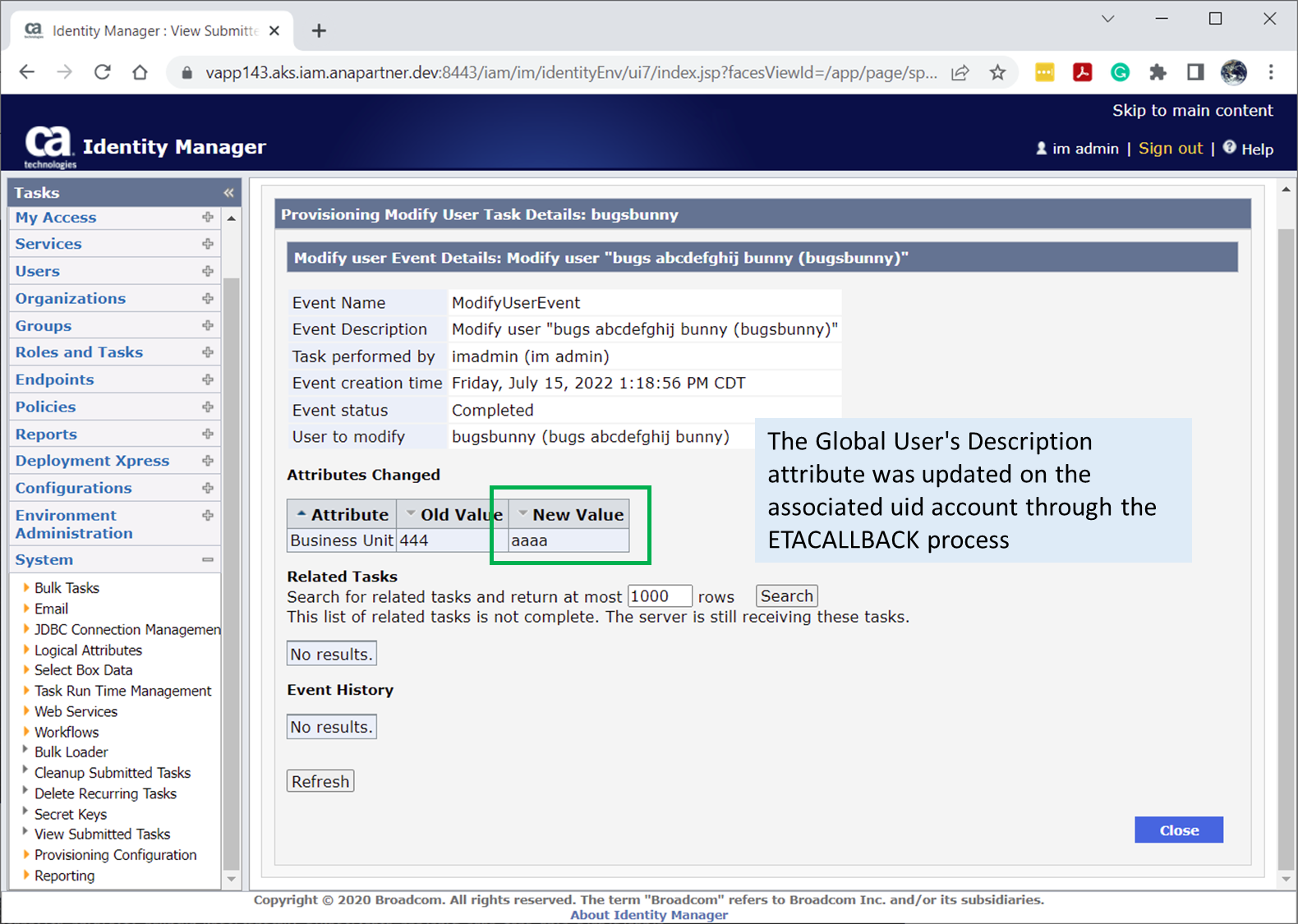Click the Help question mark icon
Viewport: 1298px width, 924px height.
click(1229, 148)
